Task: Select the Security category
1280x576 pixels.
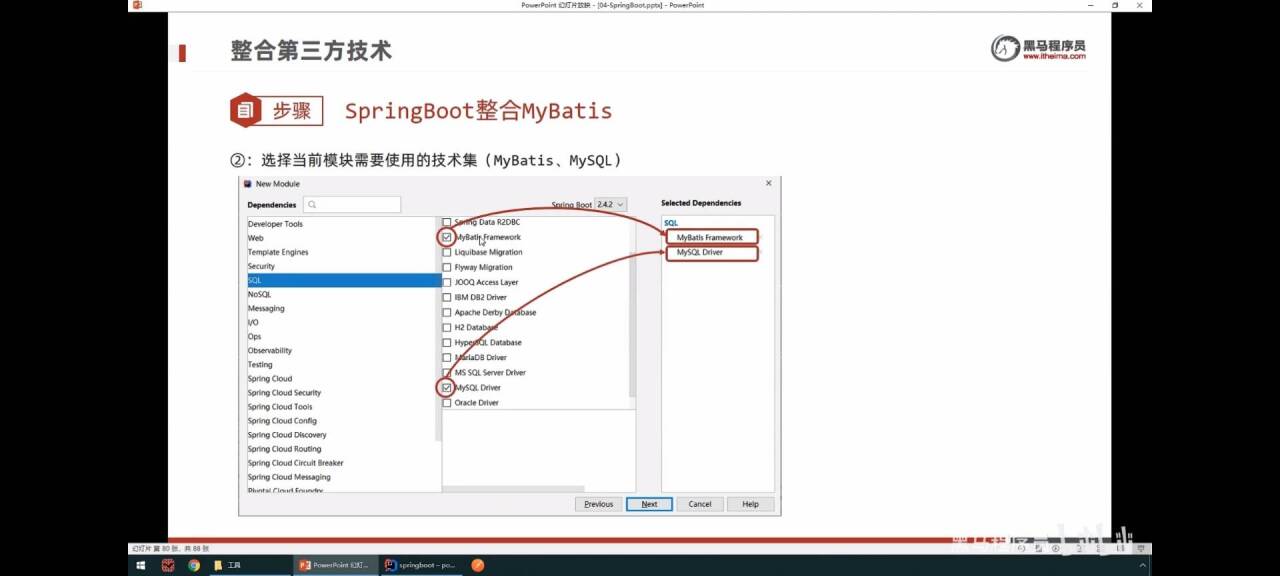Action: pos(261,266)
